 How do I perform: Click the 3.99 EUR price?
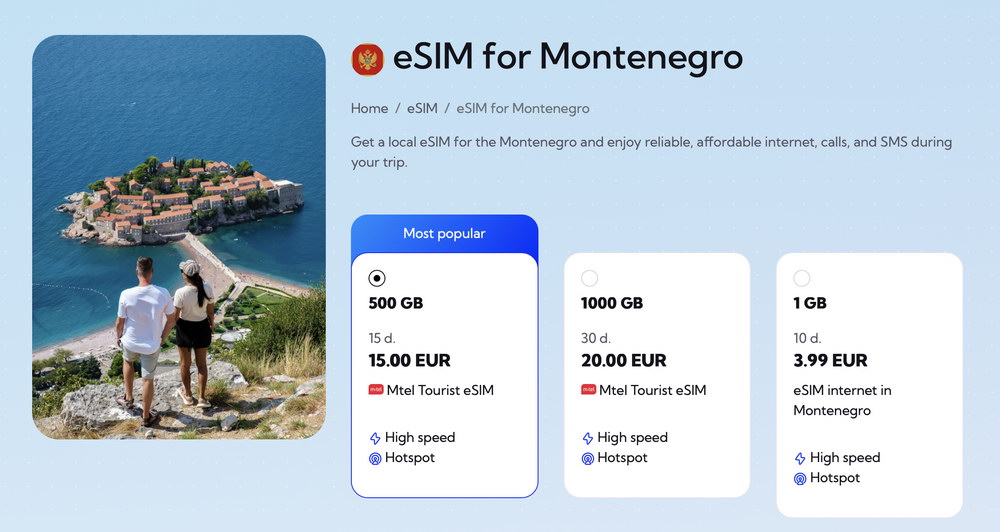[830, 360]
